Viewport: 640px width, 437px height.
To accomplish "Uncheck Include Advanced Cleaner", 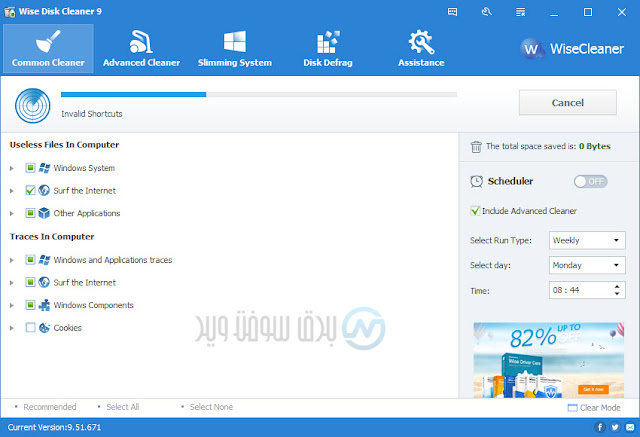I will click(475, 211).
